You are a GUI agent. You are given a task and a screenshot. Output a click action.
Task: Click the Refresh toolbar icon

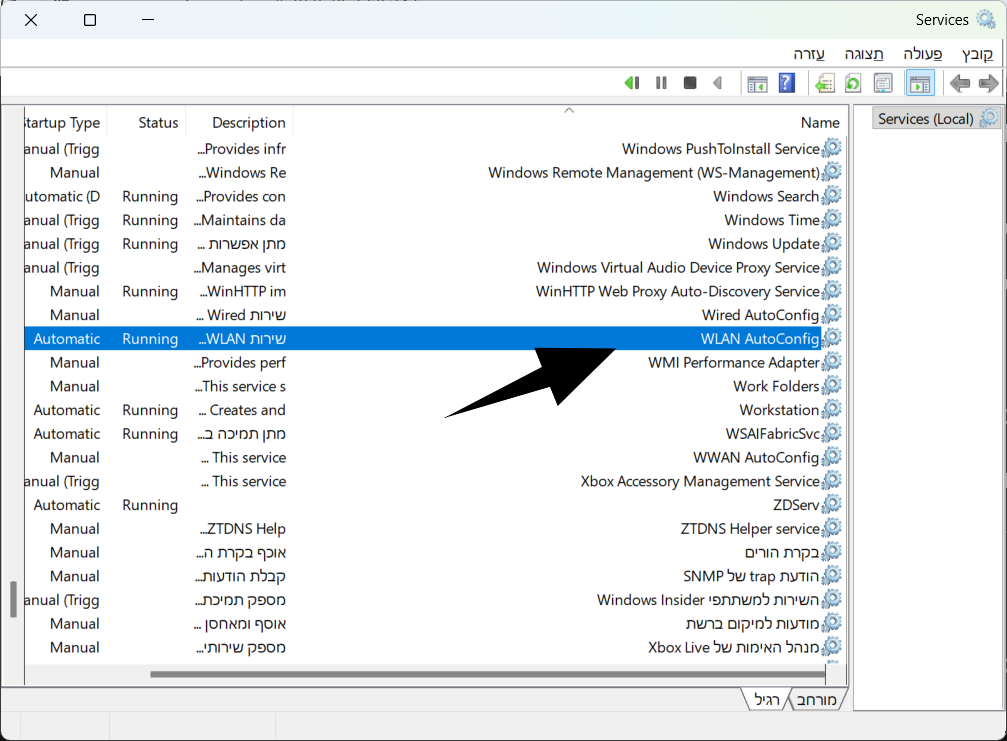pos(853,83)
